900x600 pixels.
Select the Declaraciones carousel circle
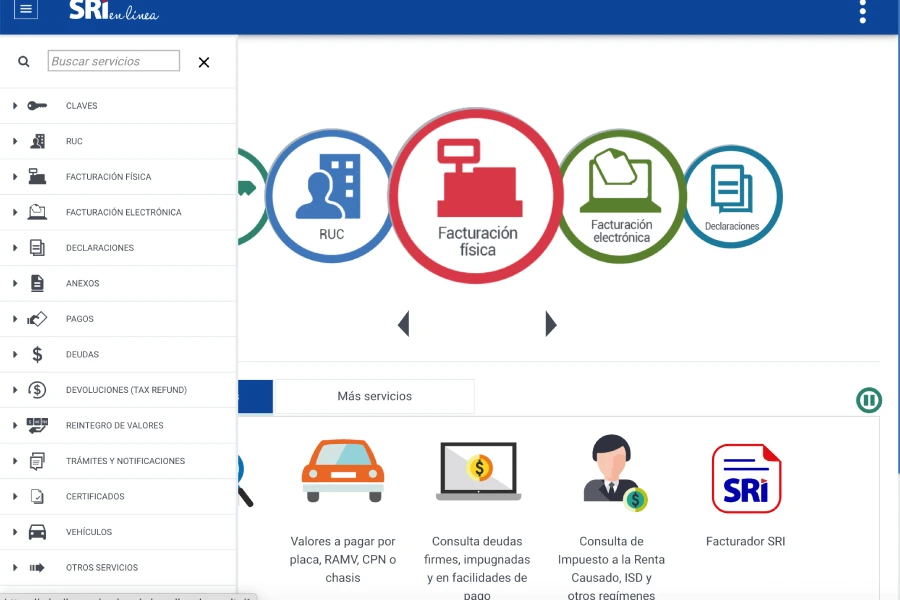click(x=732, y=196)
